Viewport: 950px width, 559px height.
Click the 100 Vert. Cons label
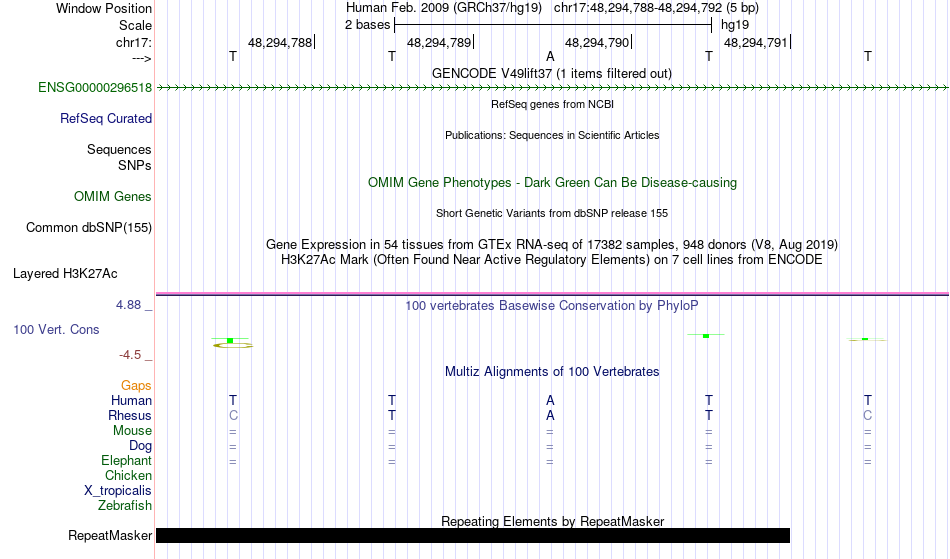pyautogui.click(x=56, y=329)
